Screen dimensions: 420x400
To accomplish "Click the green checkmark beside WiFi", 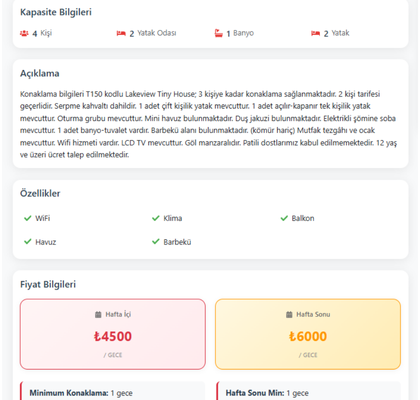I will pyautogui.click(x=27, y=218).
